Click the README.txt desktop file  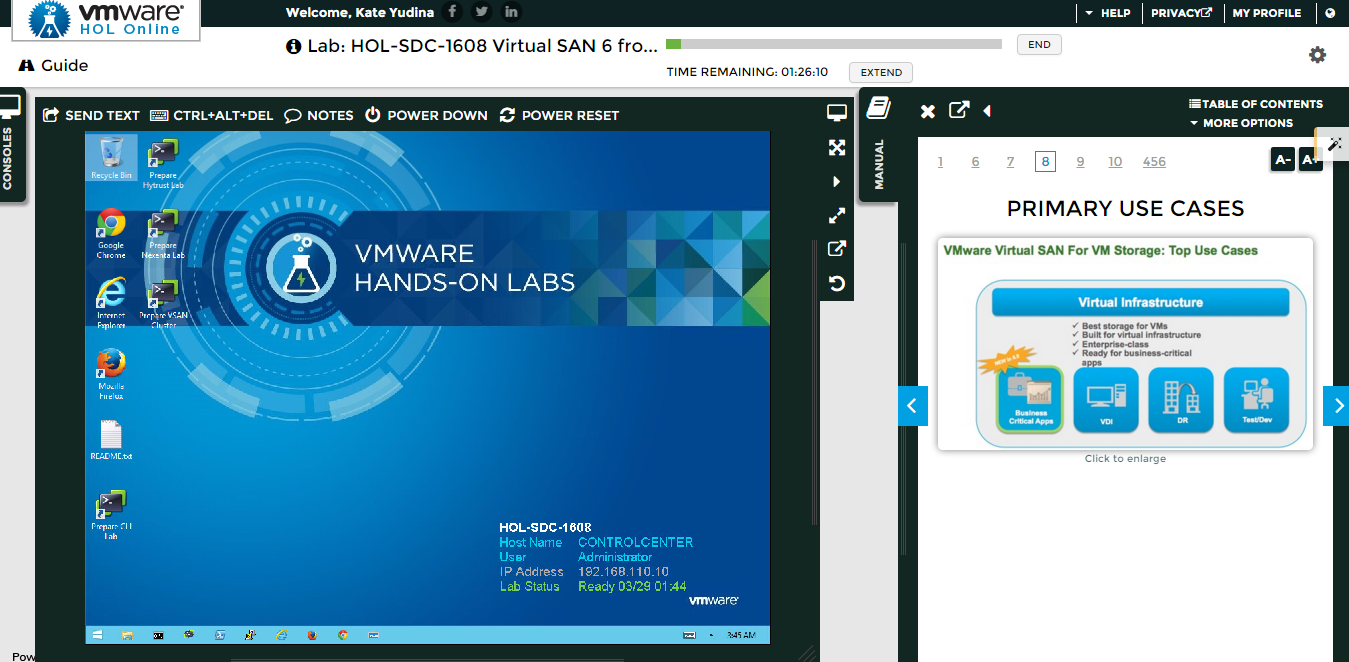point(111,440)
